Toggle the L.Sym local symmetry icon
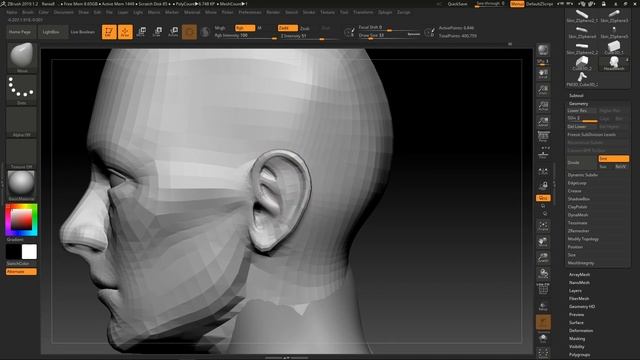 543,172
